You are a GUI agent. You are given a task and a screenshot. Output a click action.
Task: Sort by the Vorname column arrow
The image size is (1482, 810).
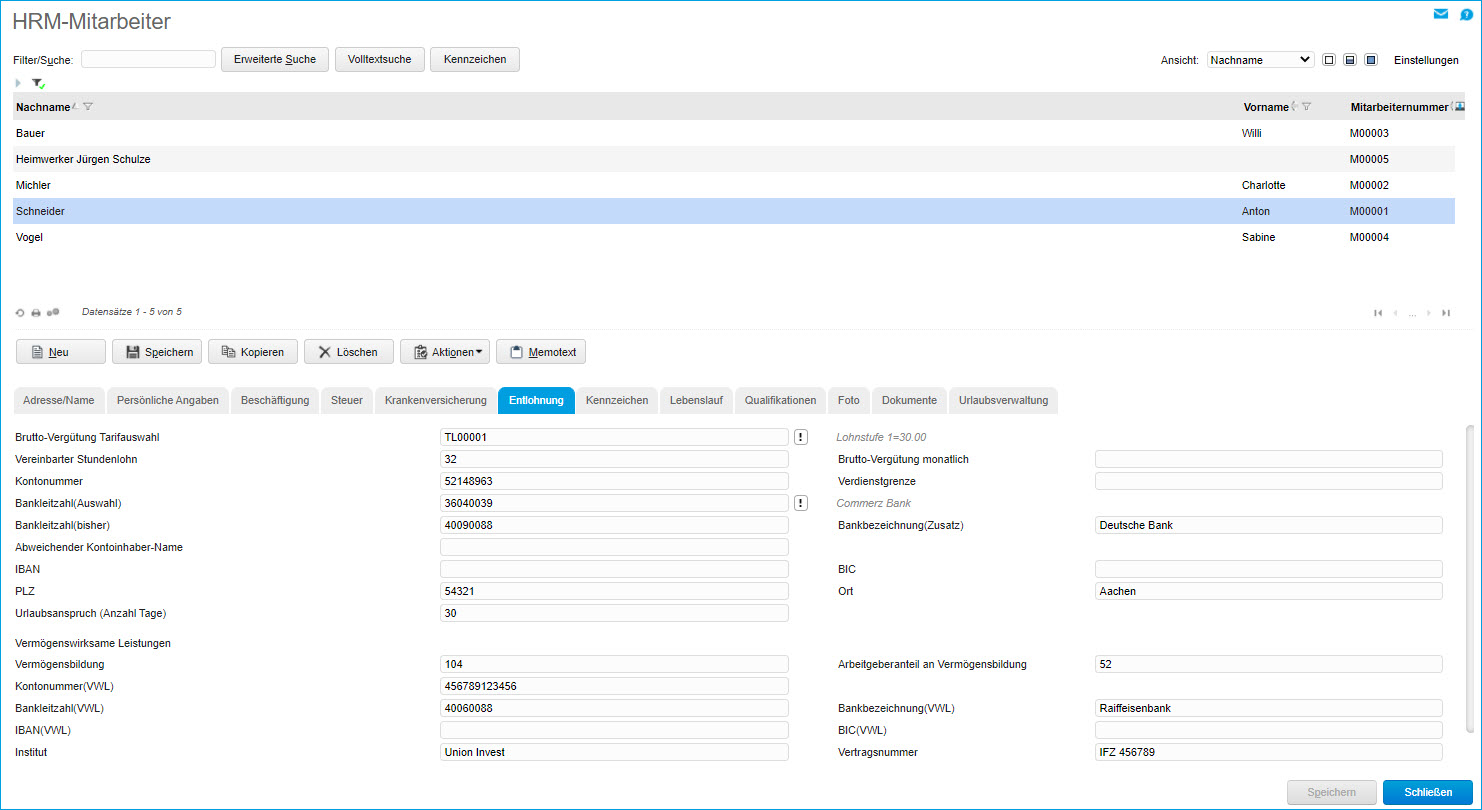(1294, 106)
